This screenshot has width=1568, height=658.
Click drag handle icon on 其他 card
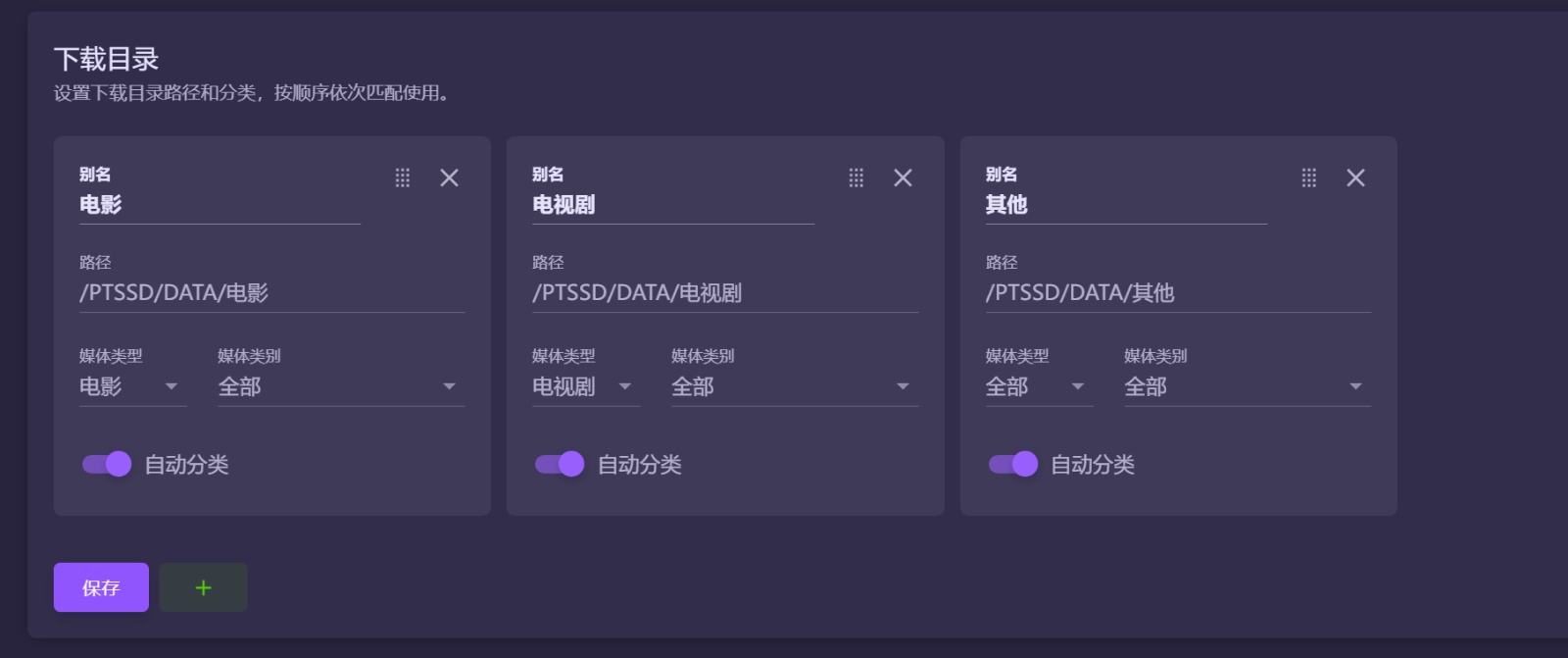[1308, 177]
